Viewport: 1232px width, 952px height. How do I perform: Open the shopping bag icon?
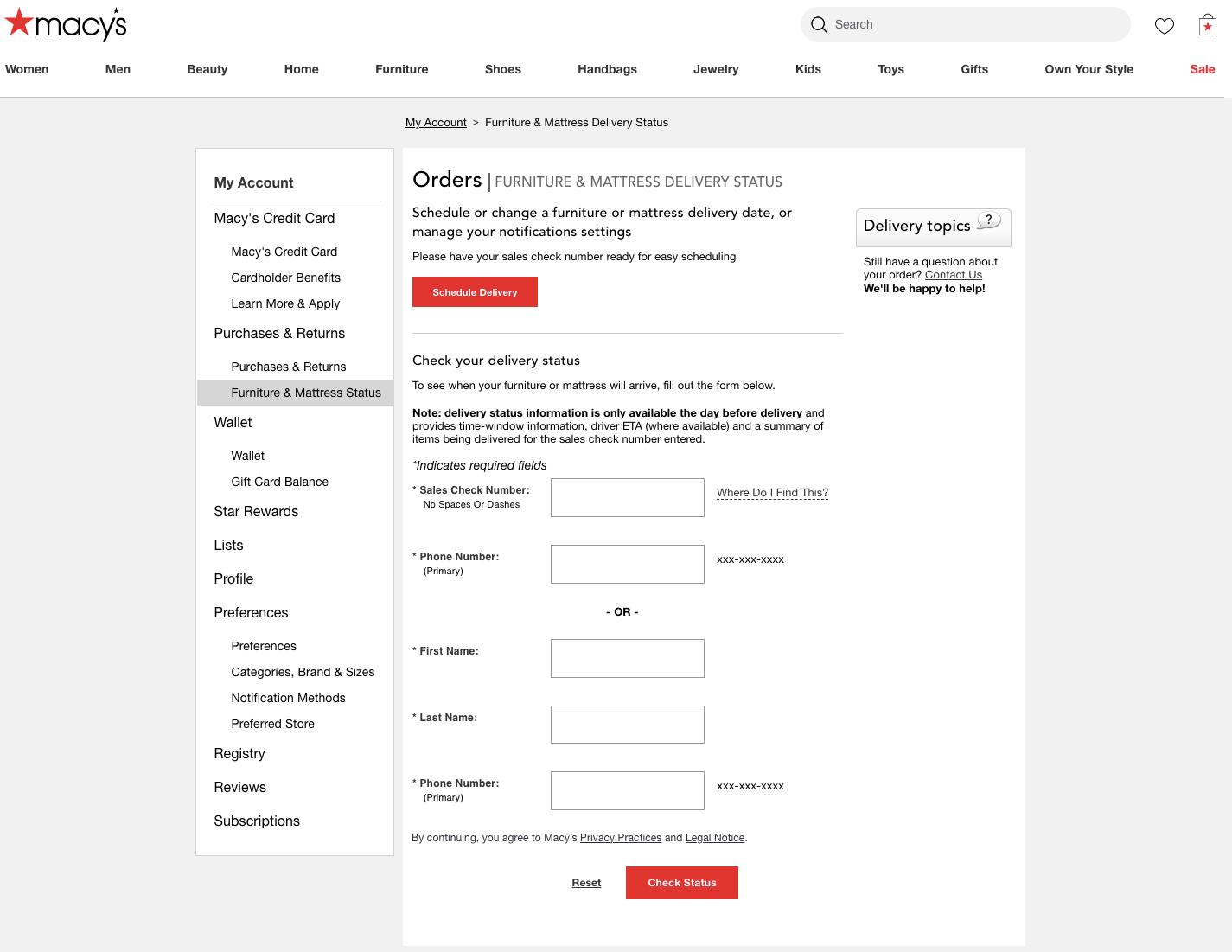pos(1207,26)
